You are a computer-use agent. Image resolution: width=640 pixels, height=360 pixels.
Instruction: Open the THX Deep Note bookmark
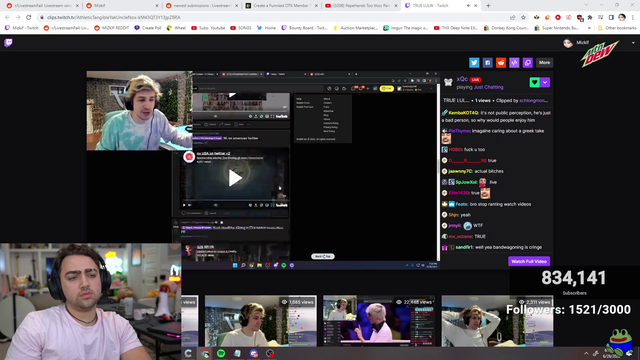coord(456,28)
